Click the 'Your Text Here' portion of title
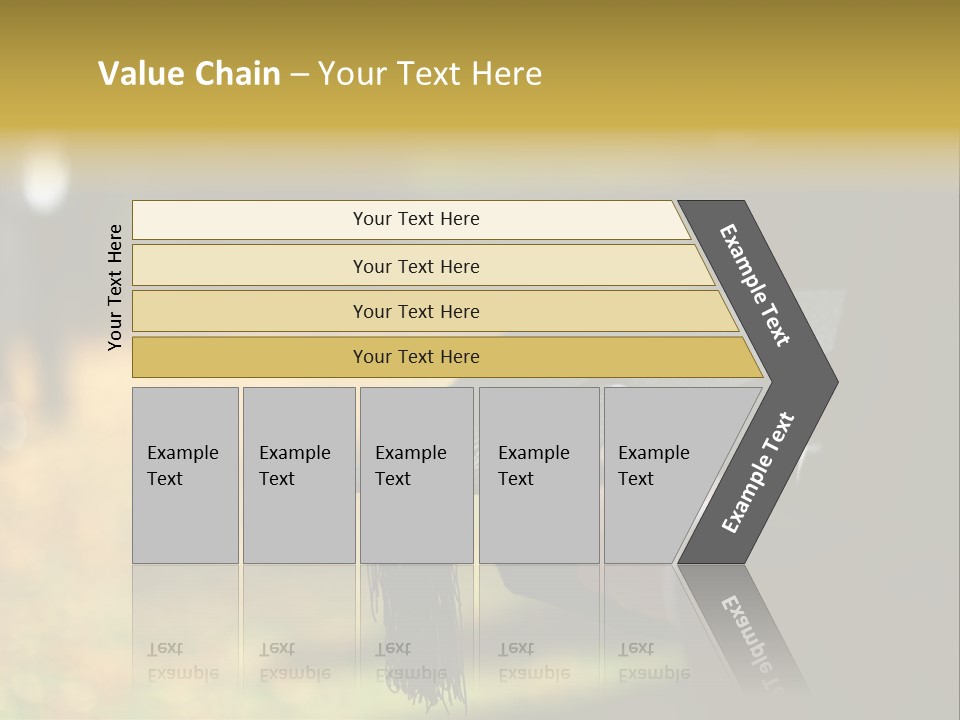This screenshot has height=720, width=960. pos(430,74)
